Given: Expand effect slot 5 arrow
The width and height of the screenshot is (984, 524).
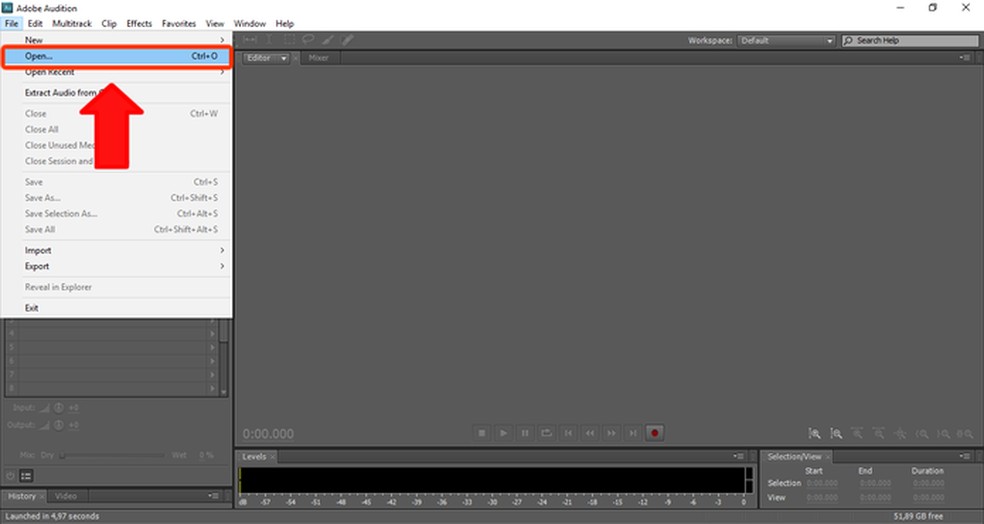Looking at the screenshot, I should (x=213, y=348).
